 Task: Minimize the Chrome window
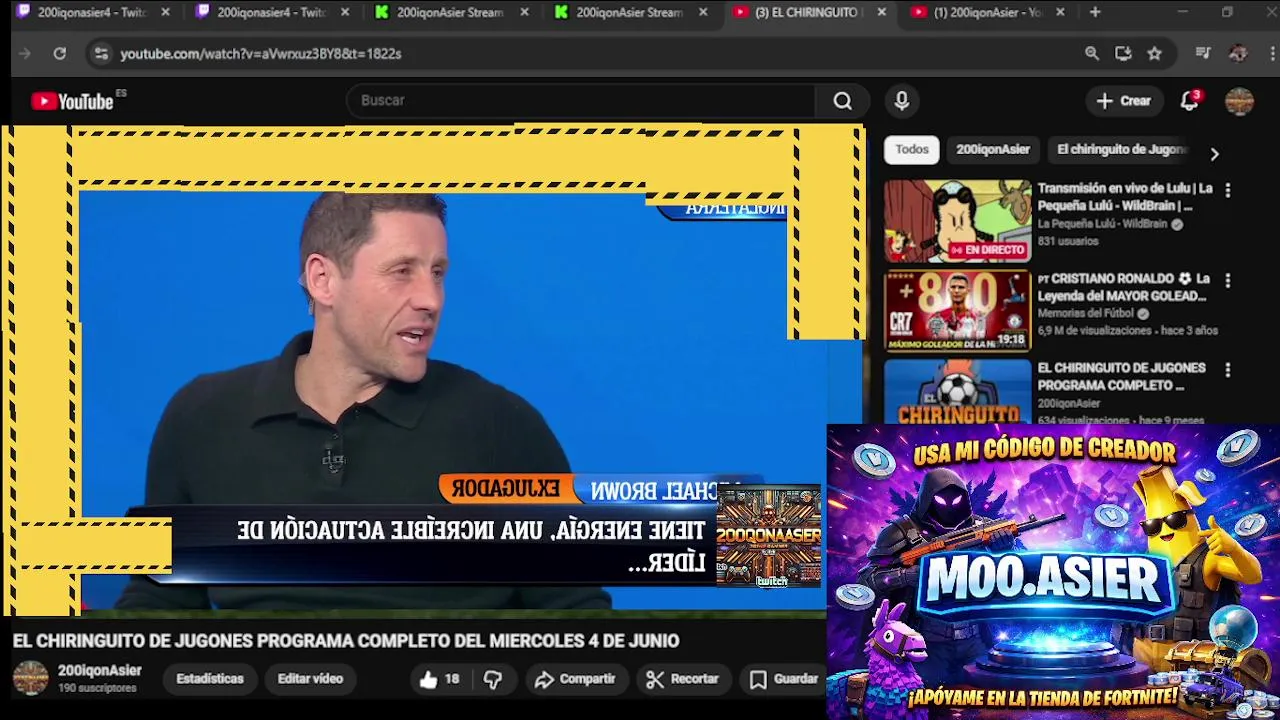click(1182, 12)
